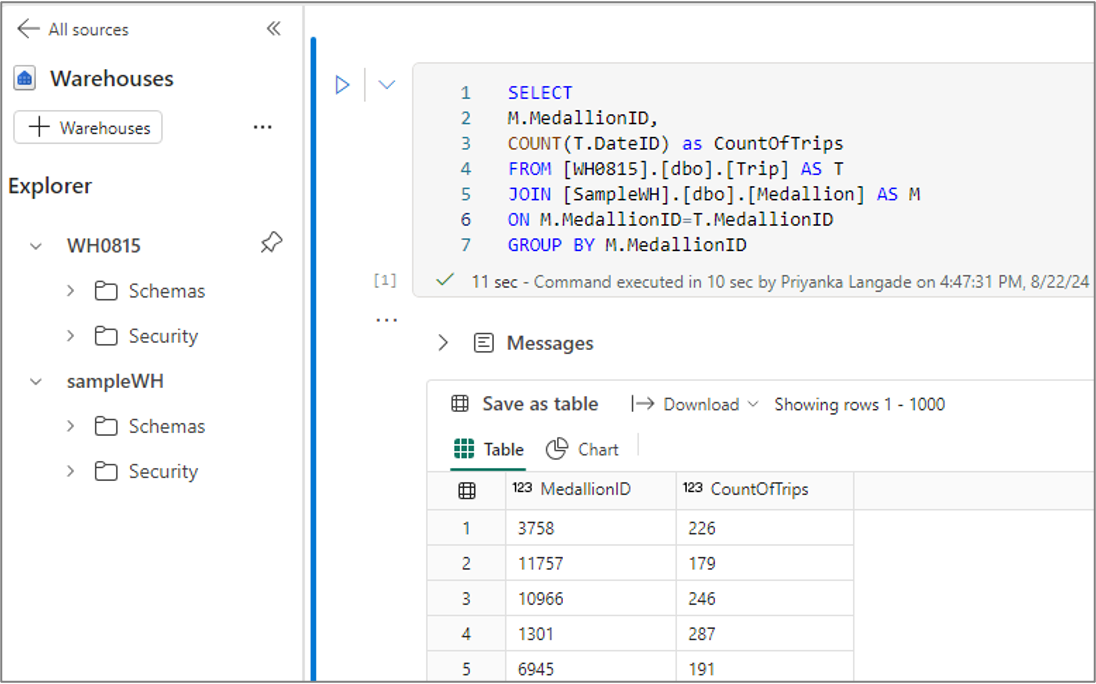1096x684 pixels.
Task: Open the cell more options ellipsis
Action: [387, 320]
